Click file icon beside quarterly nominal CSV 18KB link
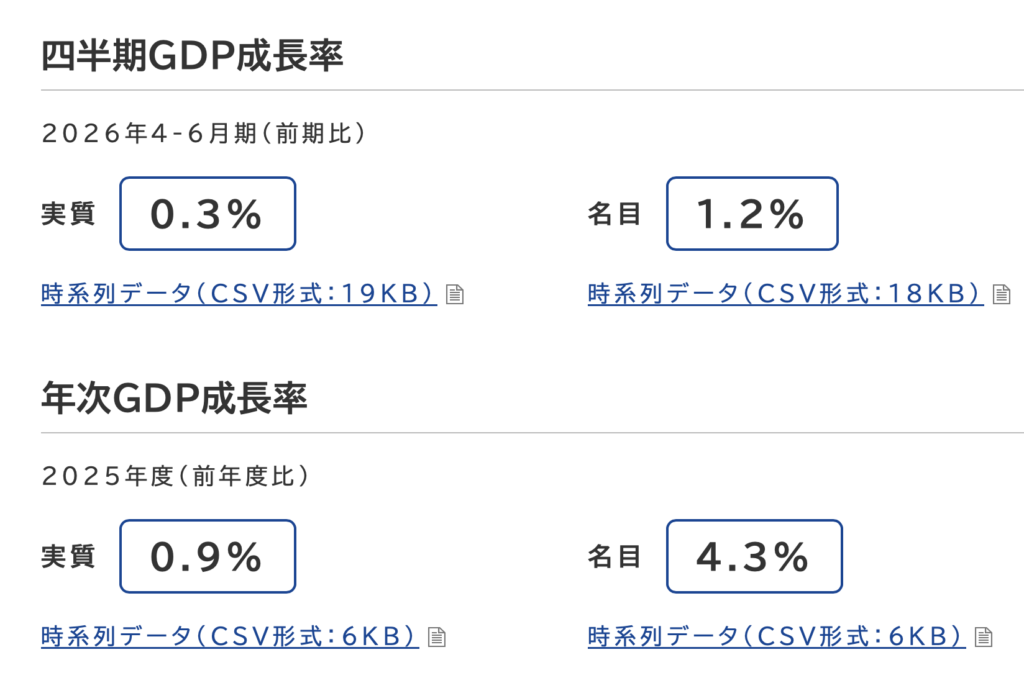The width and height of the screenshot is (1024, 683). (1001, 294)
